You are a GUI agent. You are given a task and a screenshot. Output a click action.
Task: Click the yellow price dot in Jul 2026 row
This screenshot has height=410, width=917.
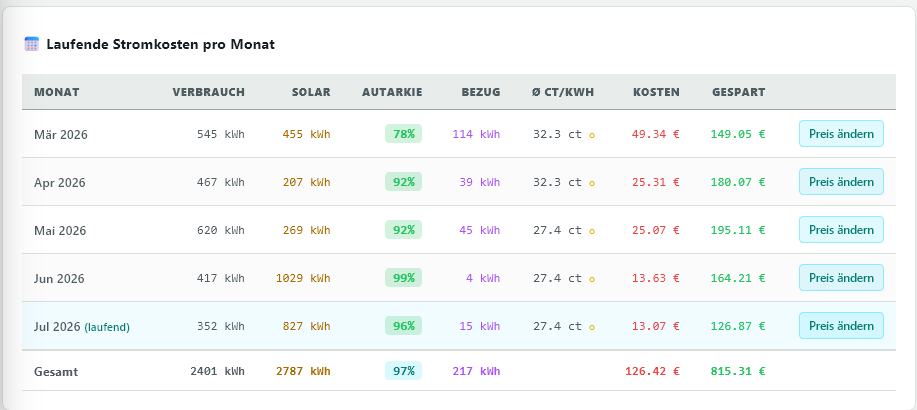tap(592, 327)
